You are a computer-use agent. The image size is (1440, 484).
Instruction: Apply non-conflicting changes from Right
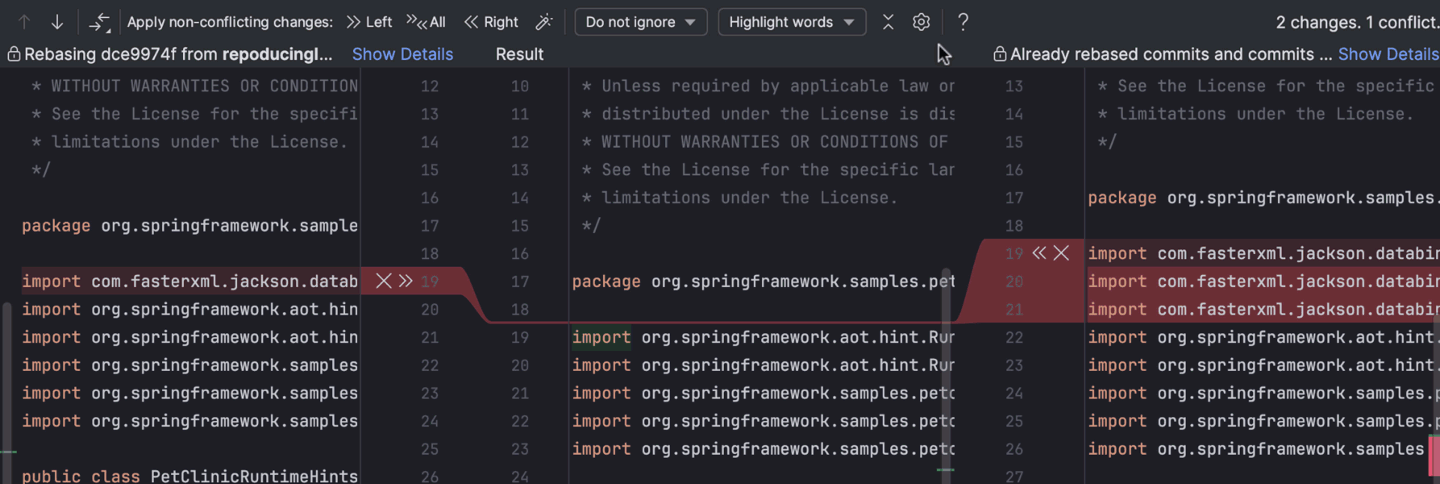(x=491, y=22)
